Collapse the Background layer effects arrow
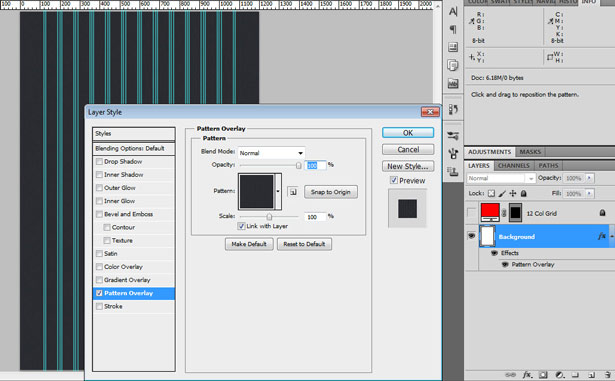Screen dimensions: 615x381 click(611, 236)
